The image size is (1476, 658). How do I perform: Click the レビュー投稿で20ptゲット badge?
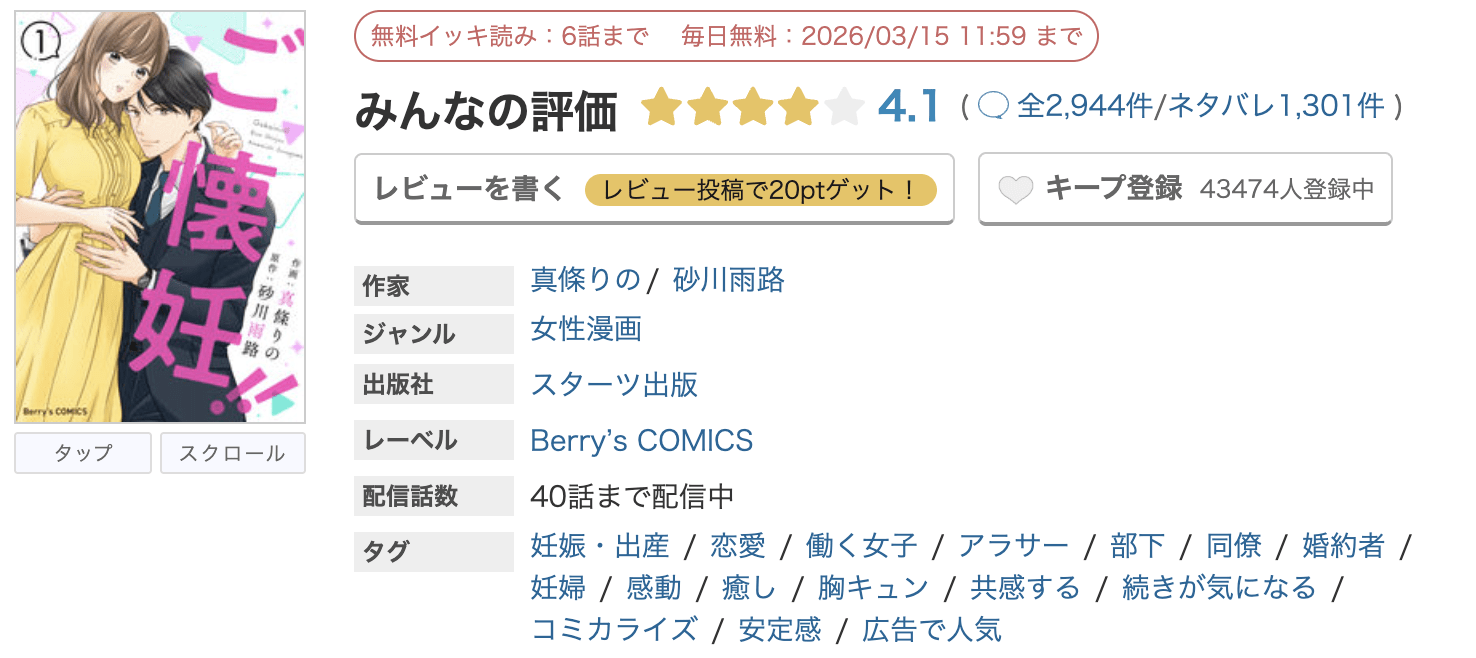click(x=764, y=190)
